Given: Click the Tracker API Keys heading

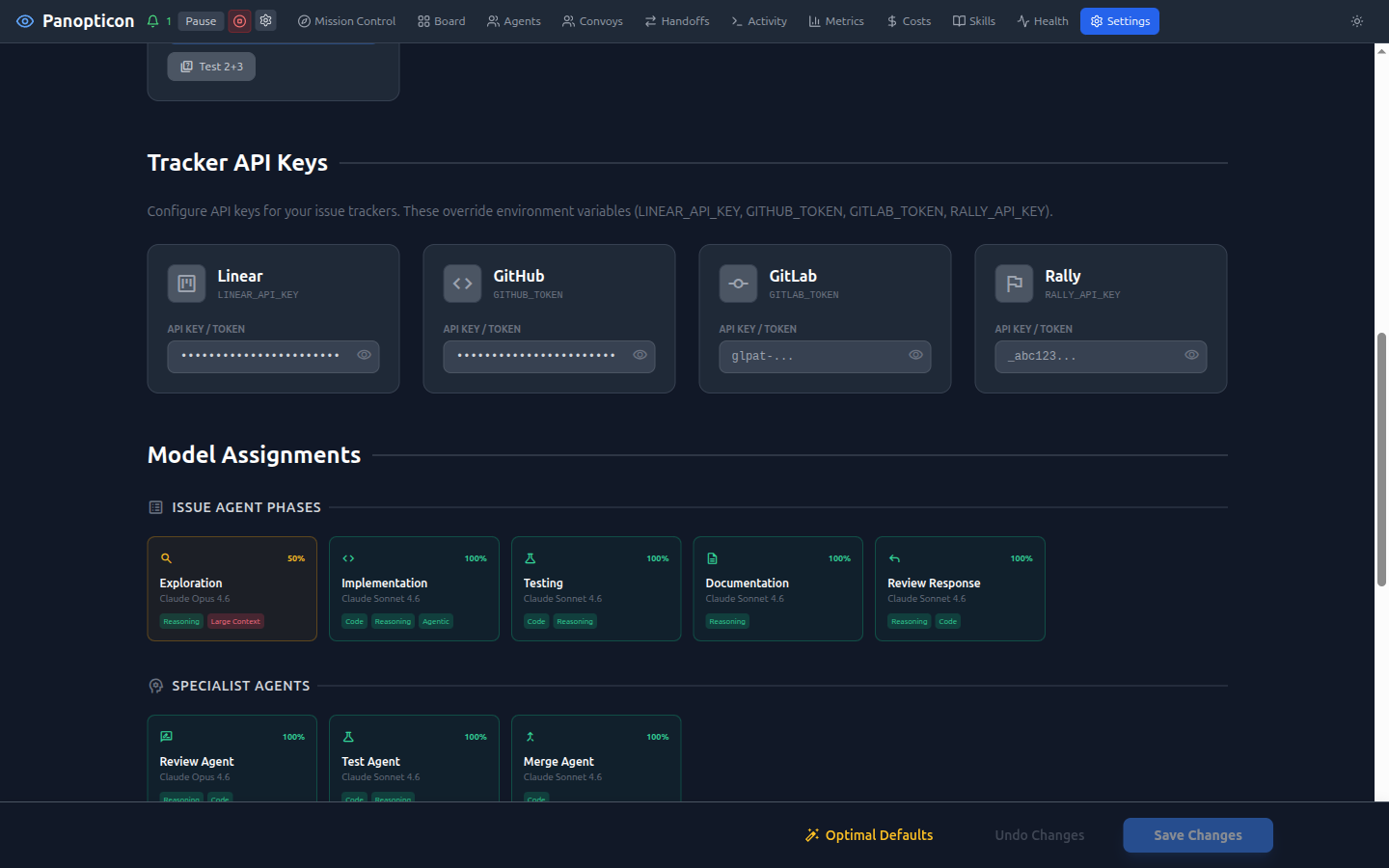Looking at the screenshot, I should [x=237, y=163].
